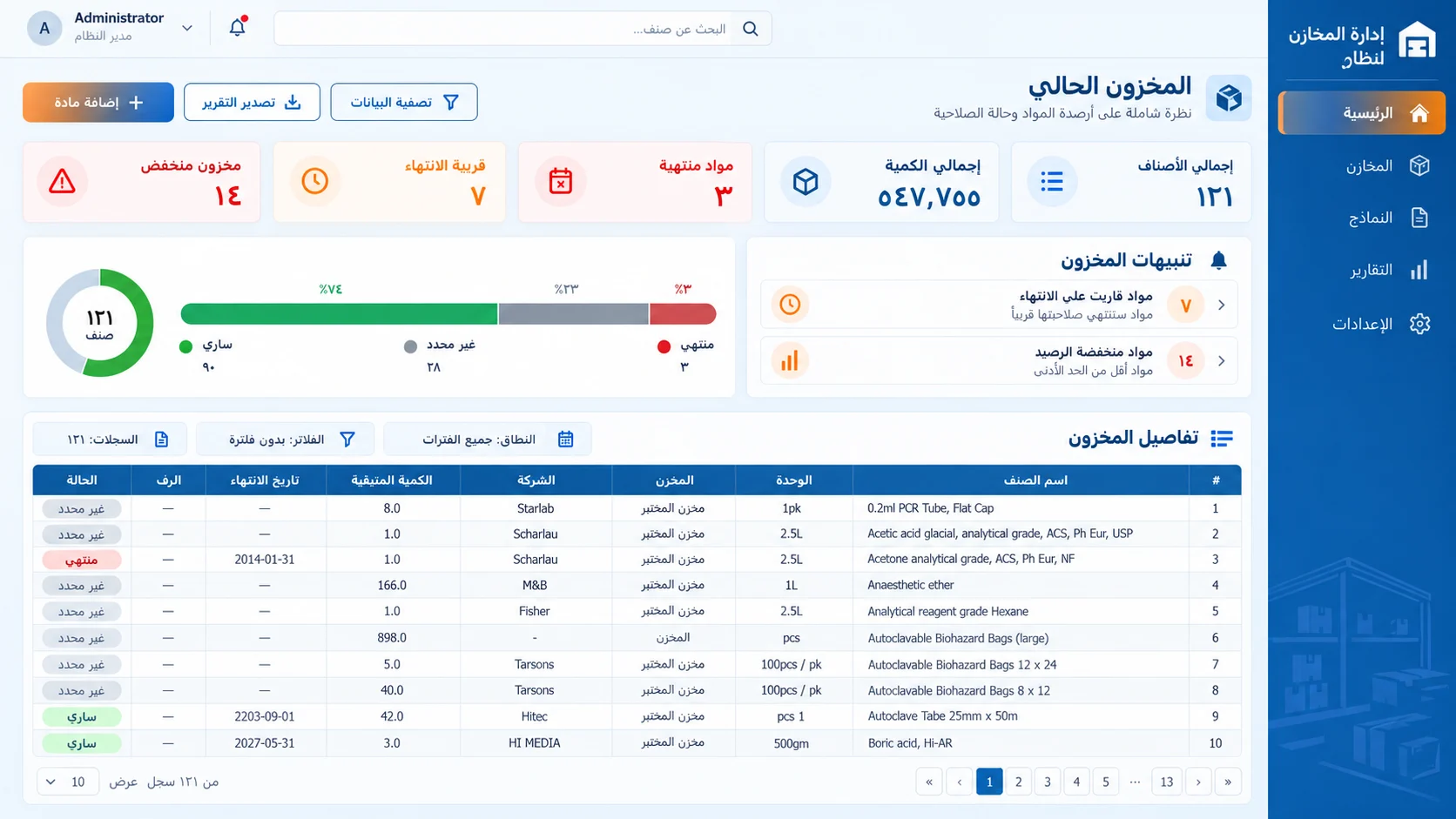Click the search magnifier icon
This screenshot has height=819, width=1456.
tap(750, 29)
